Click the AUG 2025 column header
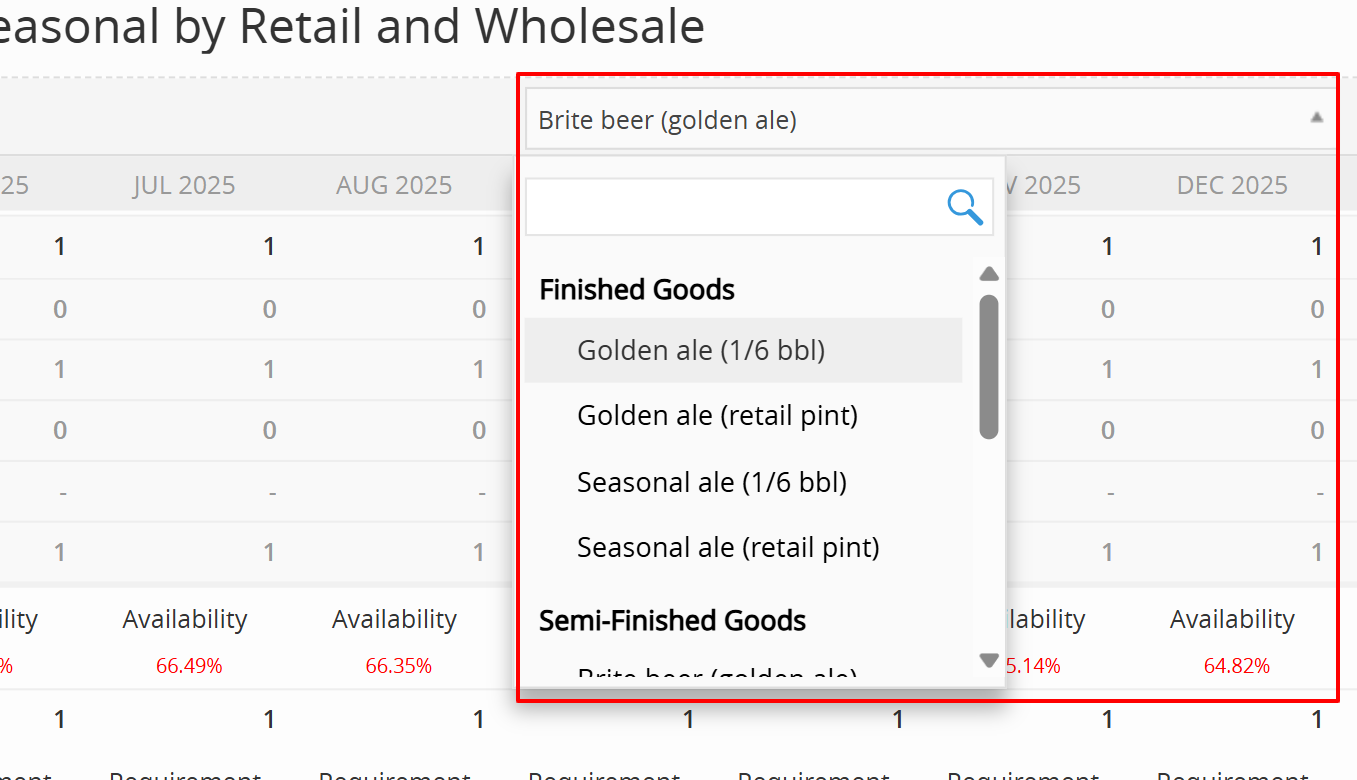1357x780 pixels. (394, 185)
